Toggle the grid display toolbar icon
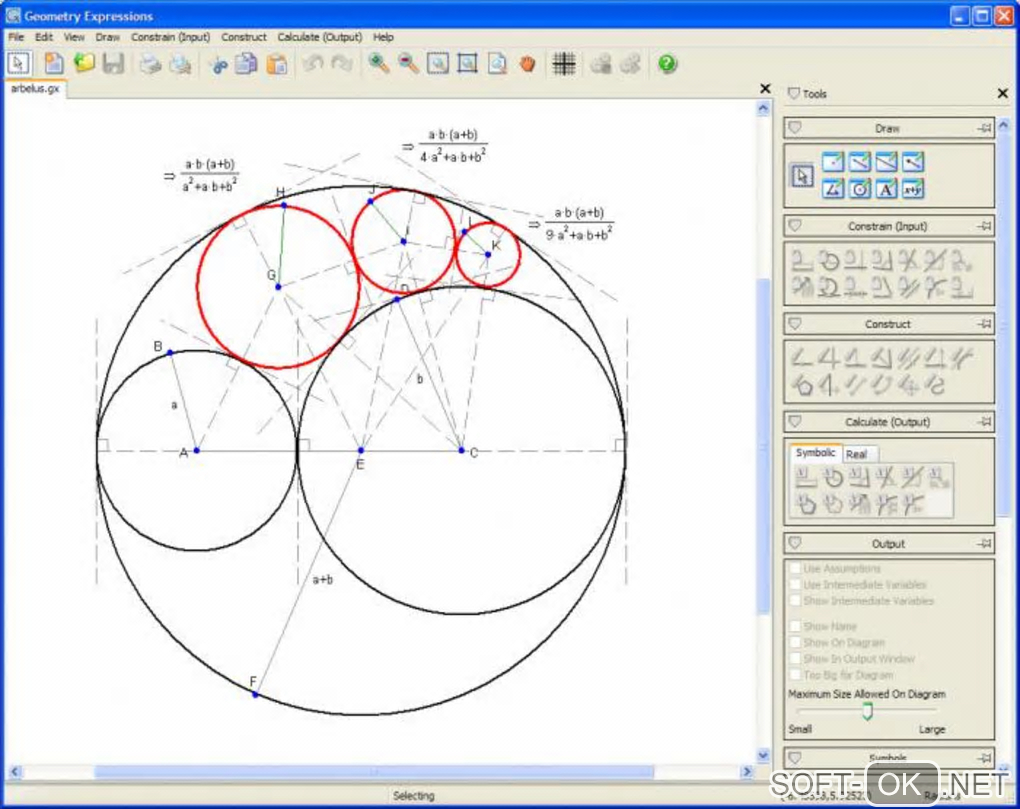Viewport: 1020px width, 809px height. (564, 64)
